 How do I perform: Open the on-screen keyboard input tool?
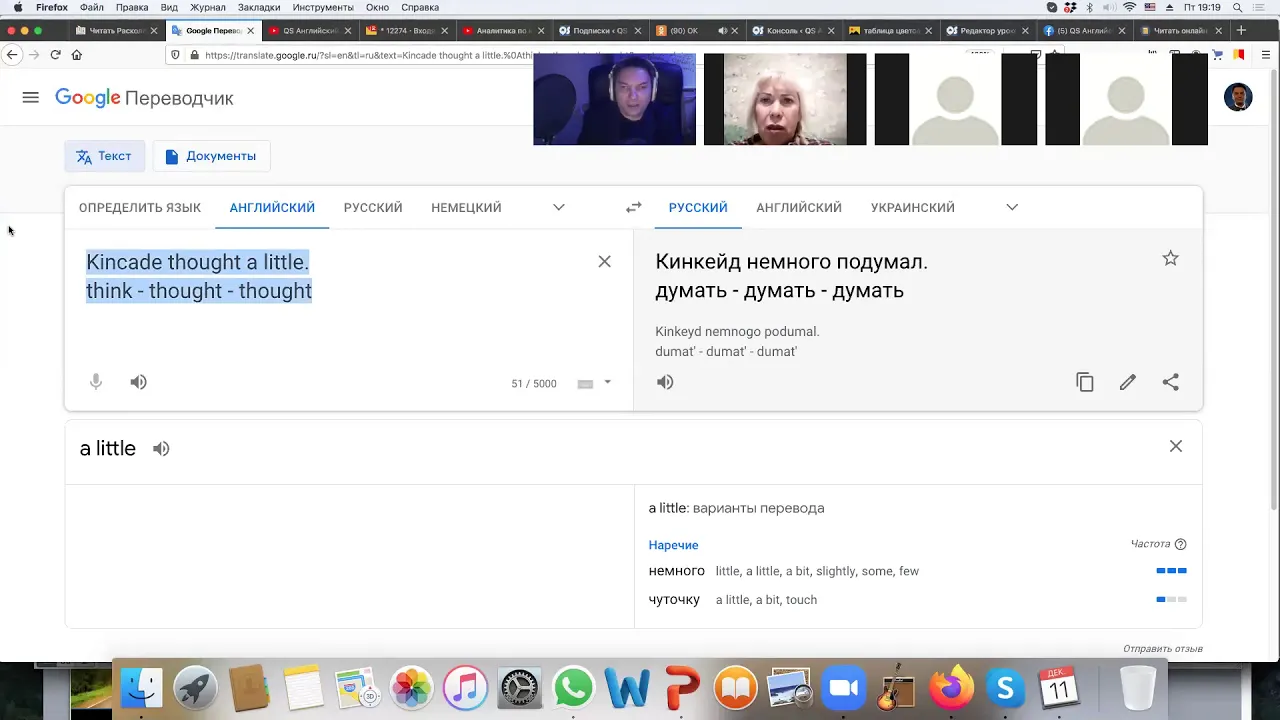tap(585, 383)
